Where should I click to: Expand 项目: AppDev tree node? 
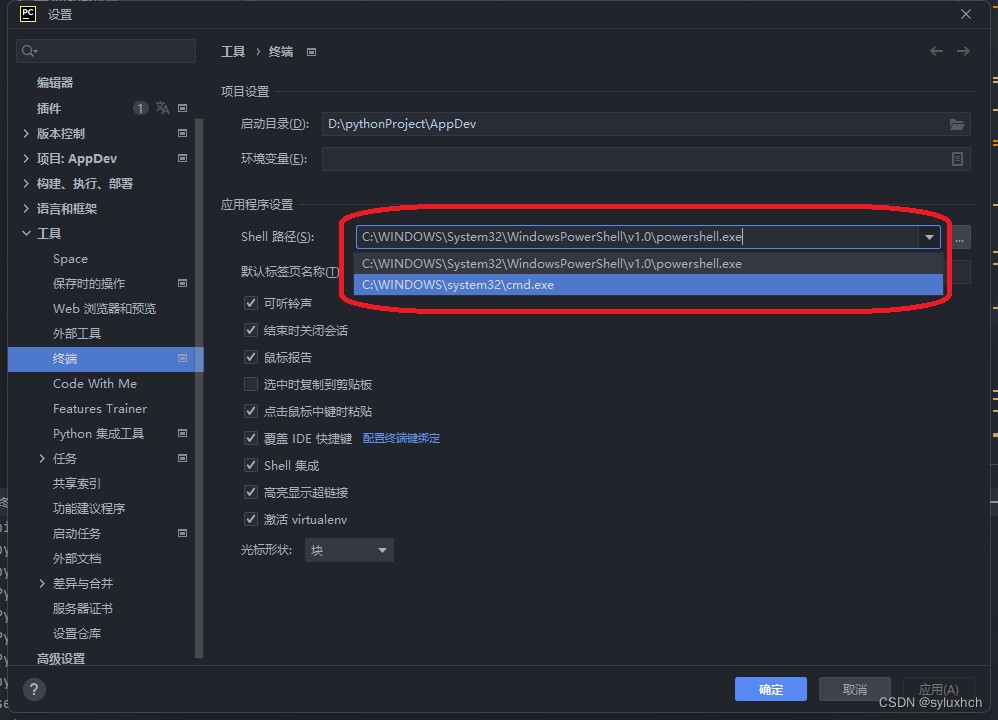[25, 158]
